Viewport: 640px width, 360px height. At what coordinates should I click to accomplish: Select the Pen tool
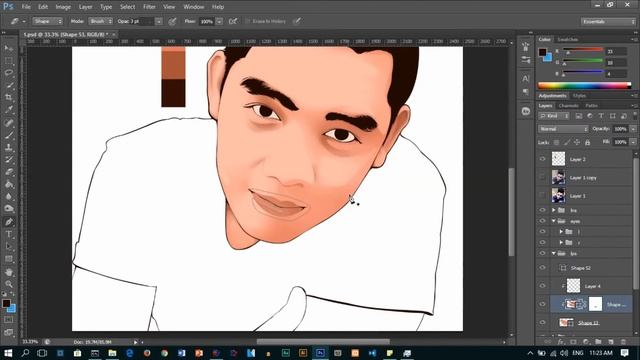pos(9,222)
